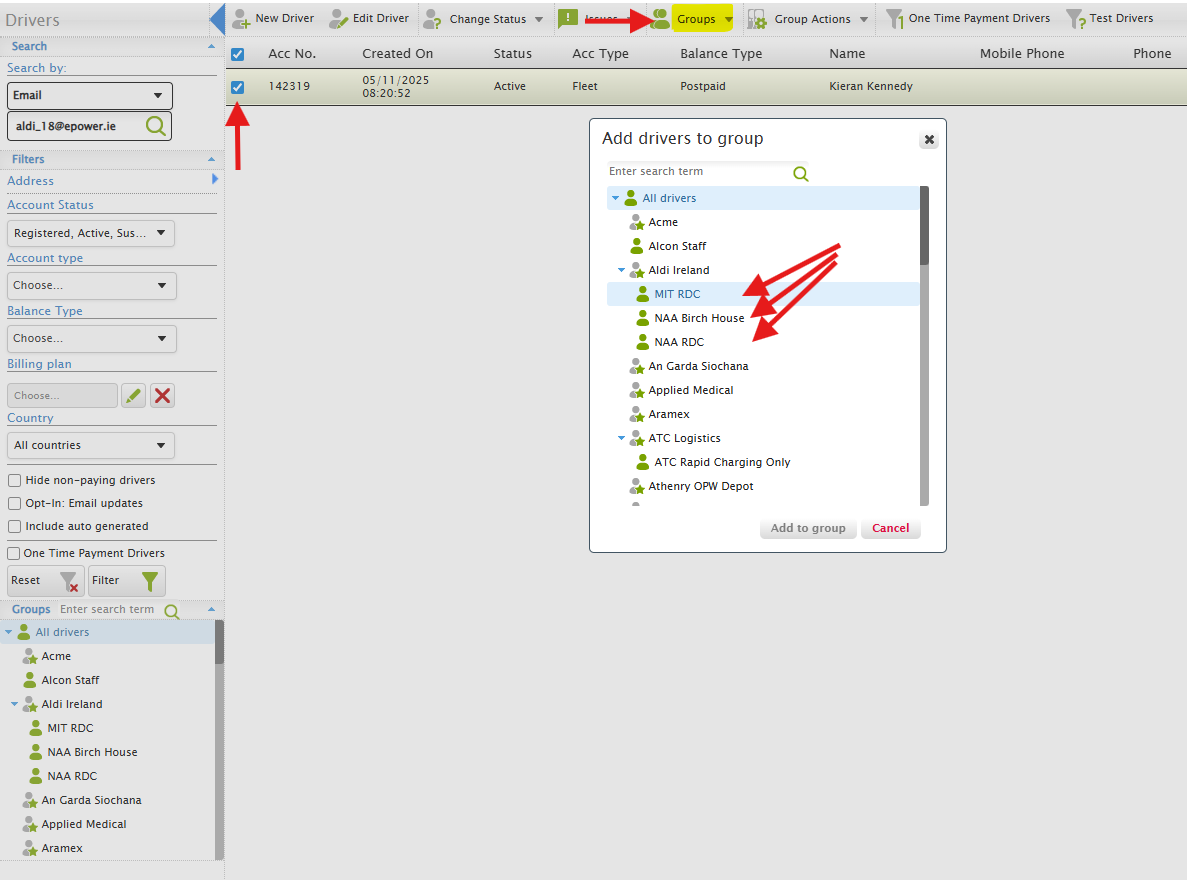Image resolution: width=1187 pixels, height=880 pixels.
Task: Click the Test Drivers filter icon
Action: (1075, 19)
